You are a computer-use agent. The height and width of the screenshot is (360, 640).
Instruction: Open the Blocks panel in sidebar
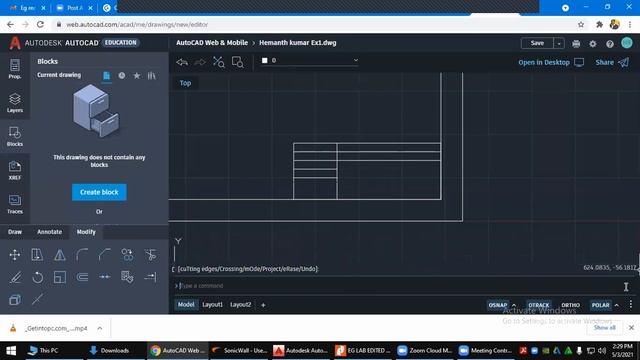tap(15, 136)
